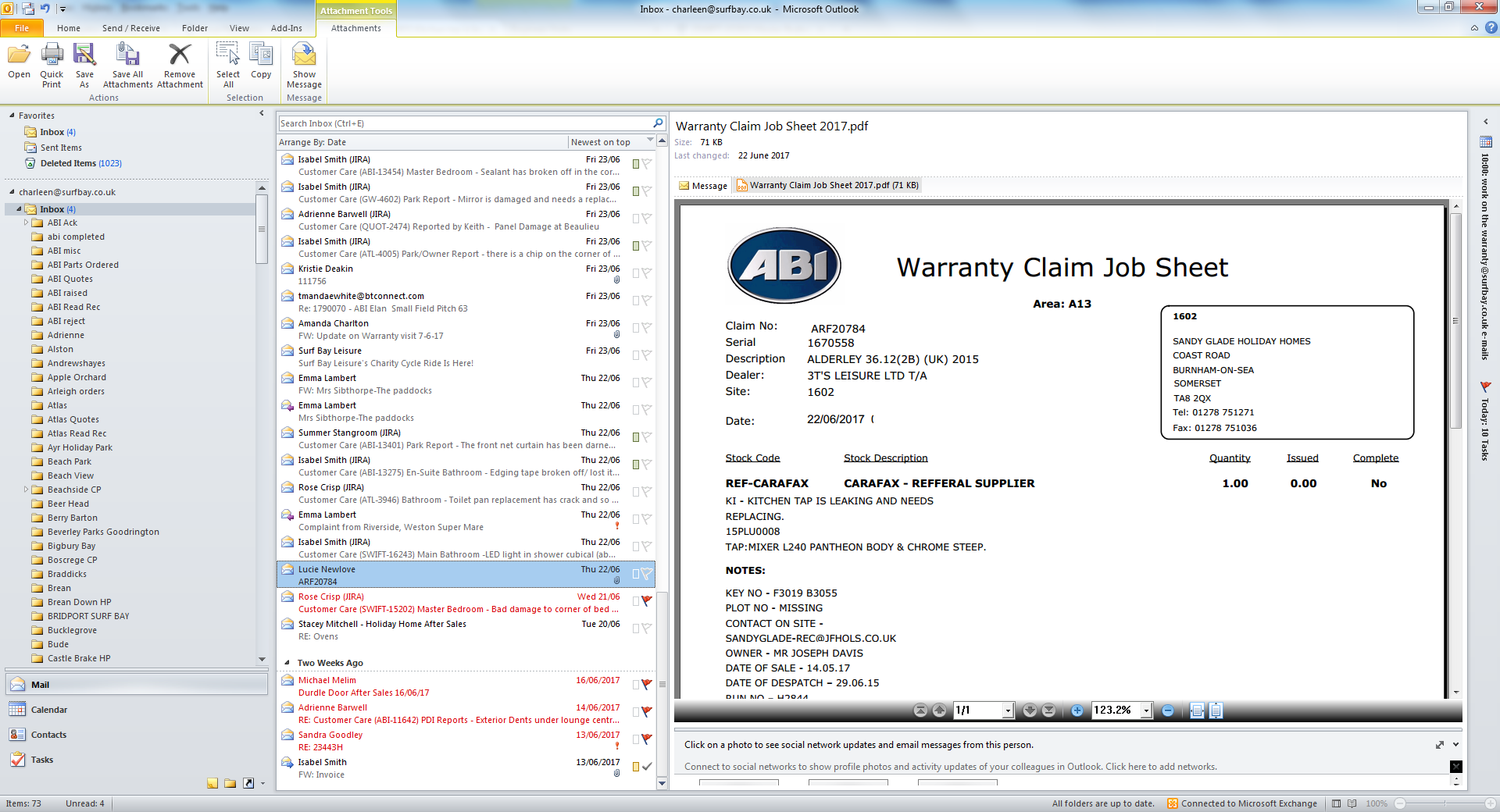1500x812 pixels.
Task: Click the Search Inbox field
Action: 464,123
